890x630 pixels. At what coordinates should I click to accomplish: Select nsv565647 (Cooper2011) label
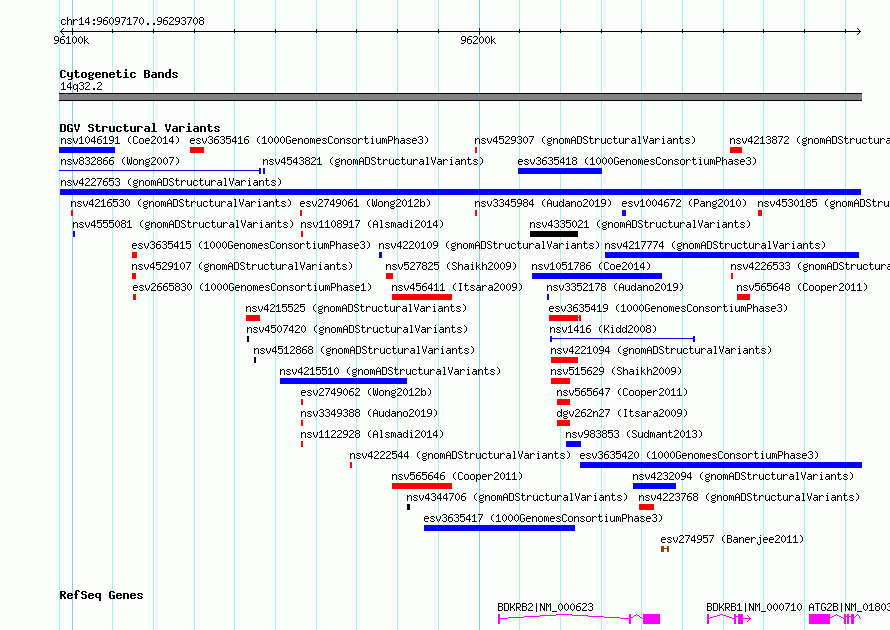coord(622,392)
